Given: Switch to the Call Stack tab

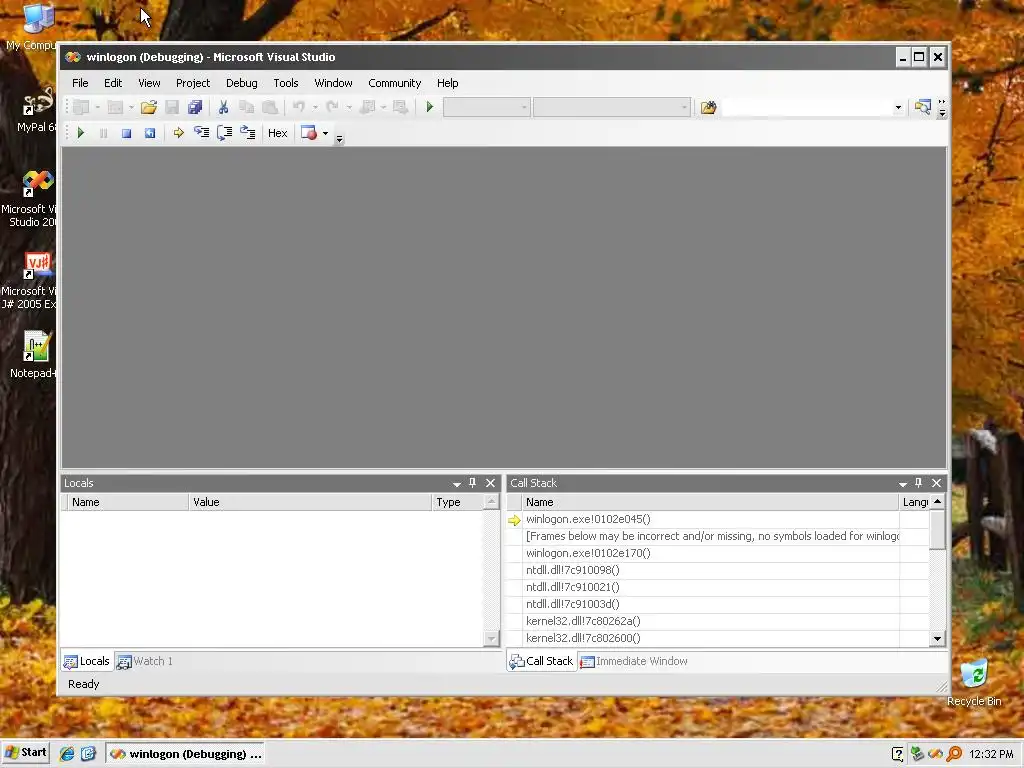Looking at the screenshot, I should (541, 661).
